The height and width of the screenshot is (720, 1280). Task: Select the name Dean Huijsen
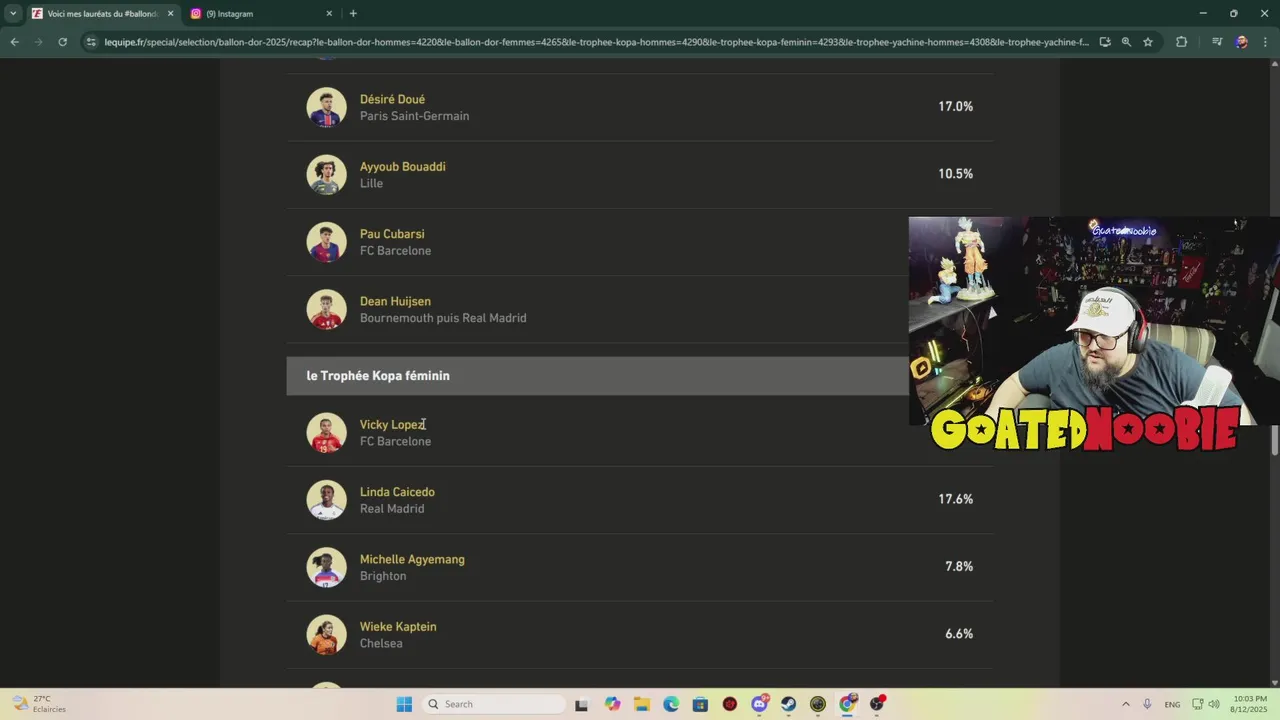click(395, 301)
